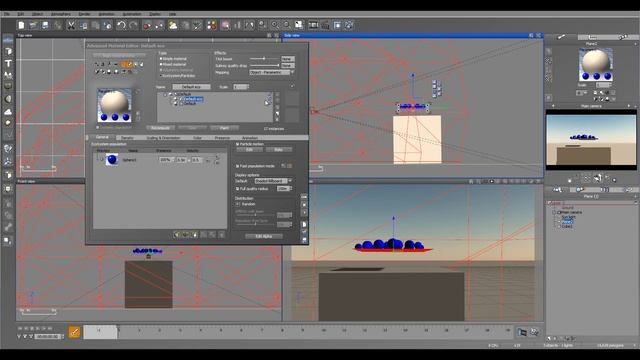Select EcoSystem/Particles radio option
This screenshot has width=640, height=360.
pos(161,76)
